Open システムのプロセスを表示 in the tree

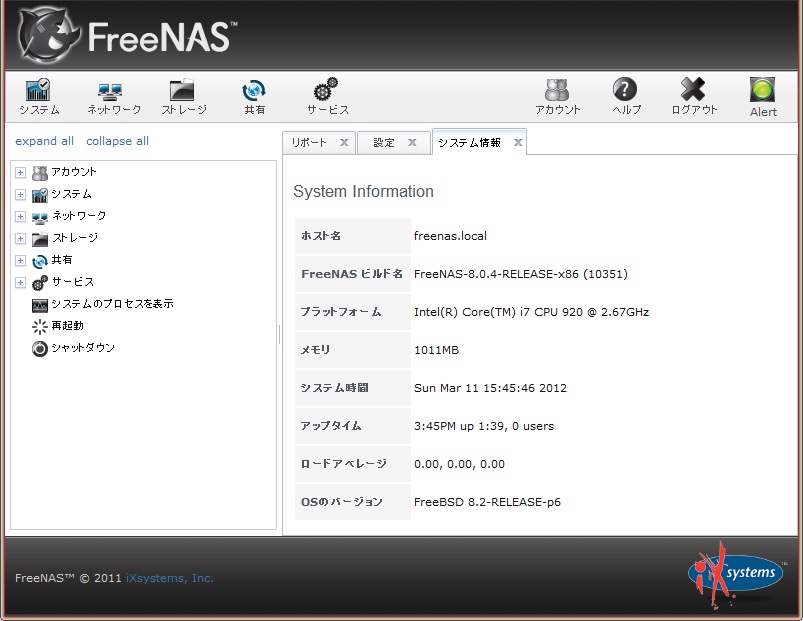point(113,304)
